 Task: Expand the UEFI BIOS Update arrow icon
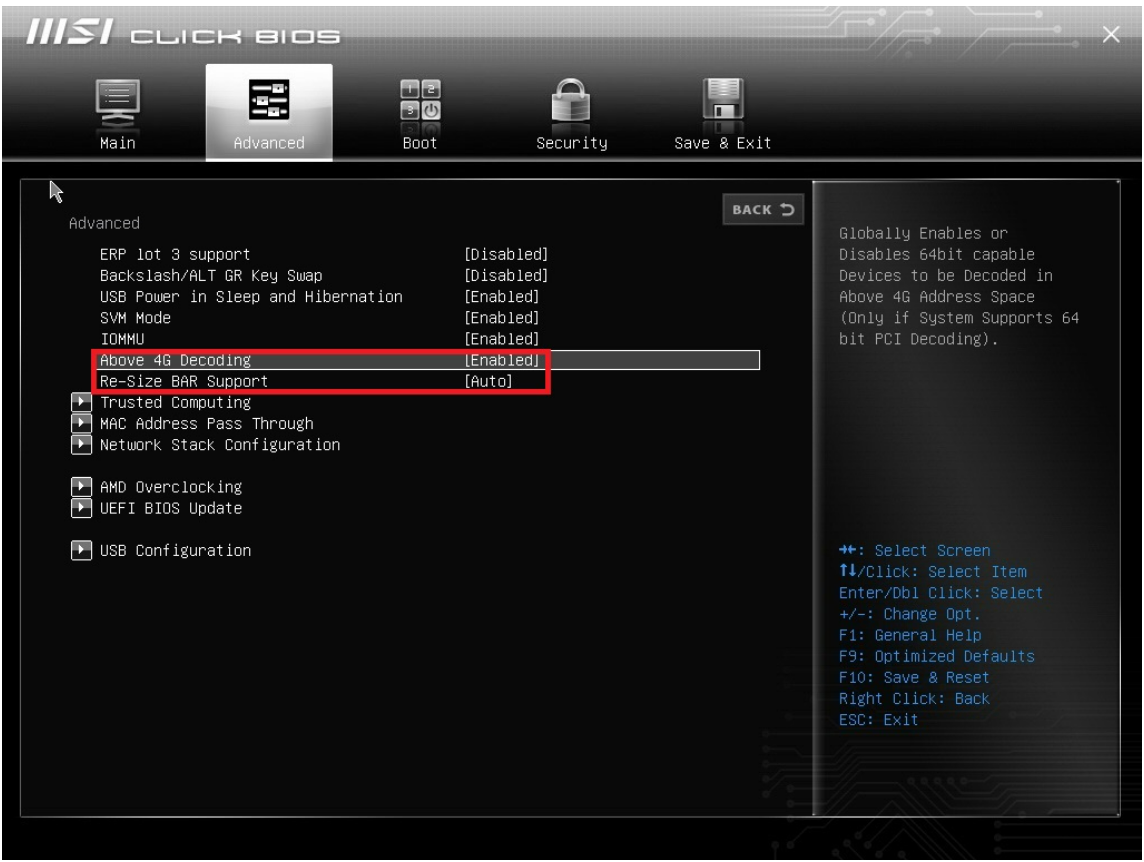click(81, 508)
